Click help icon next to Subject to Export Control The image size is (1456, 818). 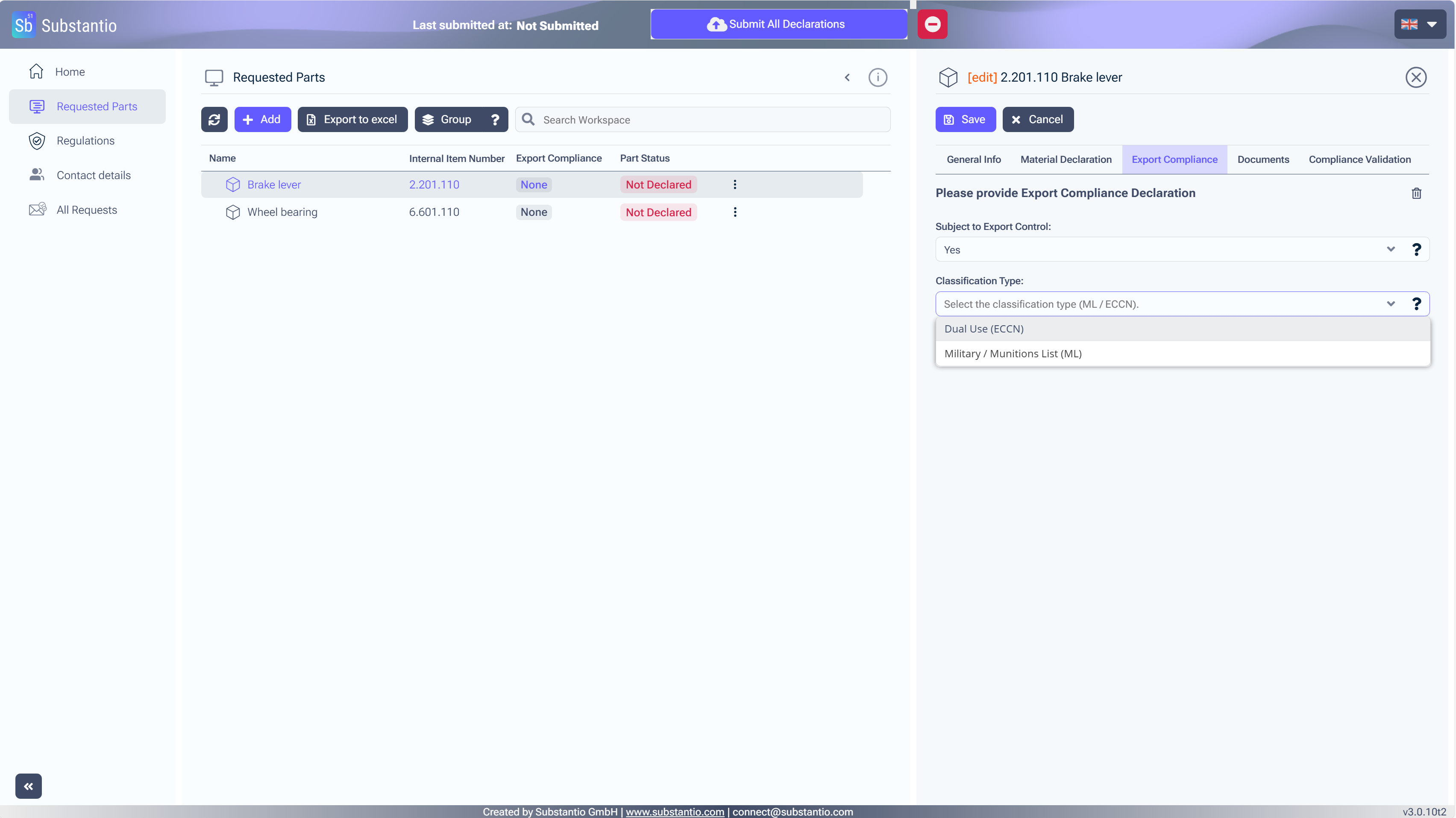point(1416,249)
